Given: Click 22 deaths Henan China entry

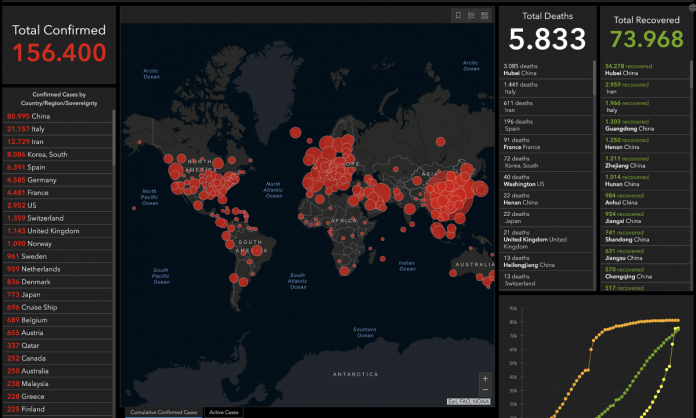Looking at the screenshot, I should click(546, 199).
